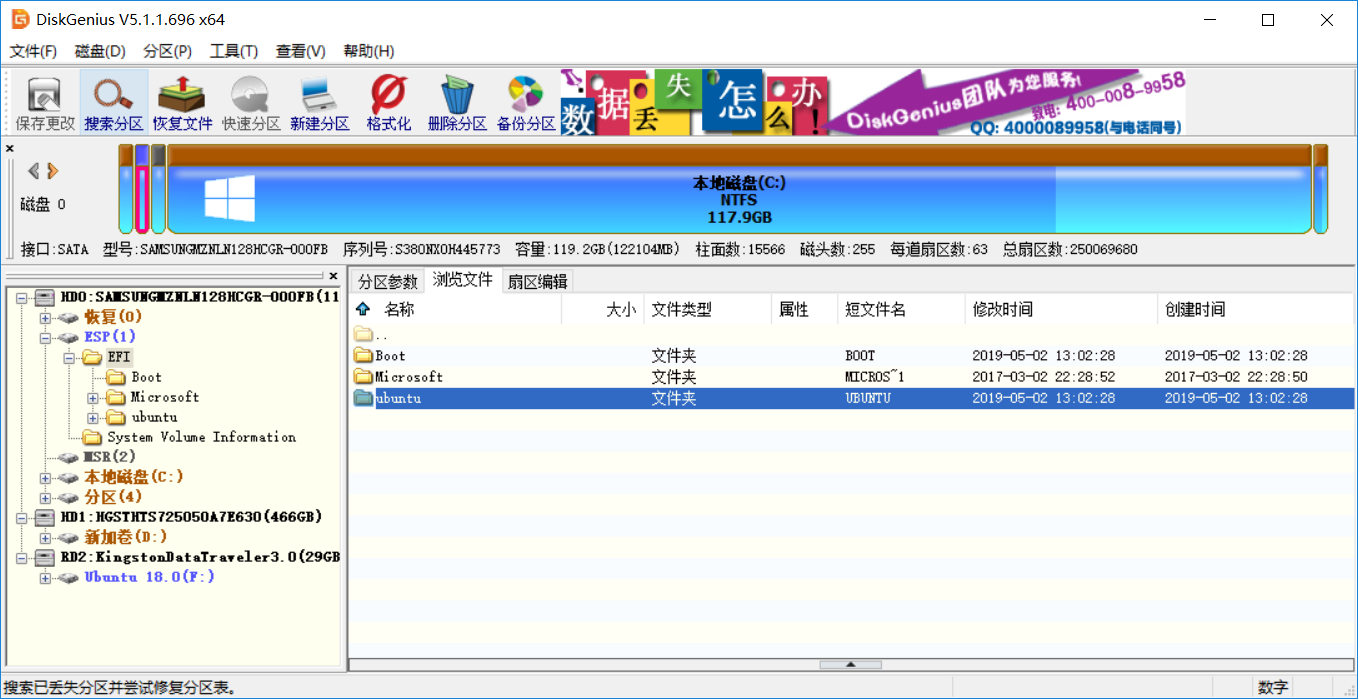
Task: Open the 磁盘(D) menu
Action: coord(100,51)
